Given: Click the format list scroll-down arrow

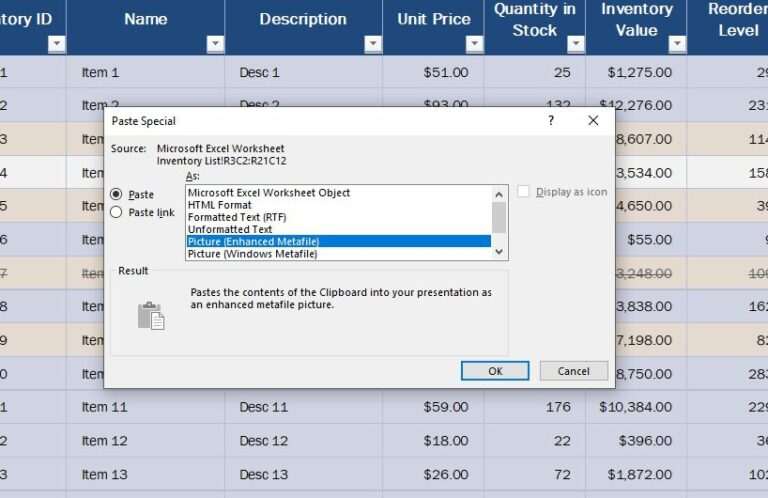Looking at the screenshot, I should (499, 253).
